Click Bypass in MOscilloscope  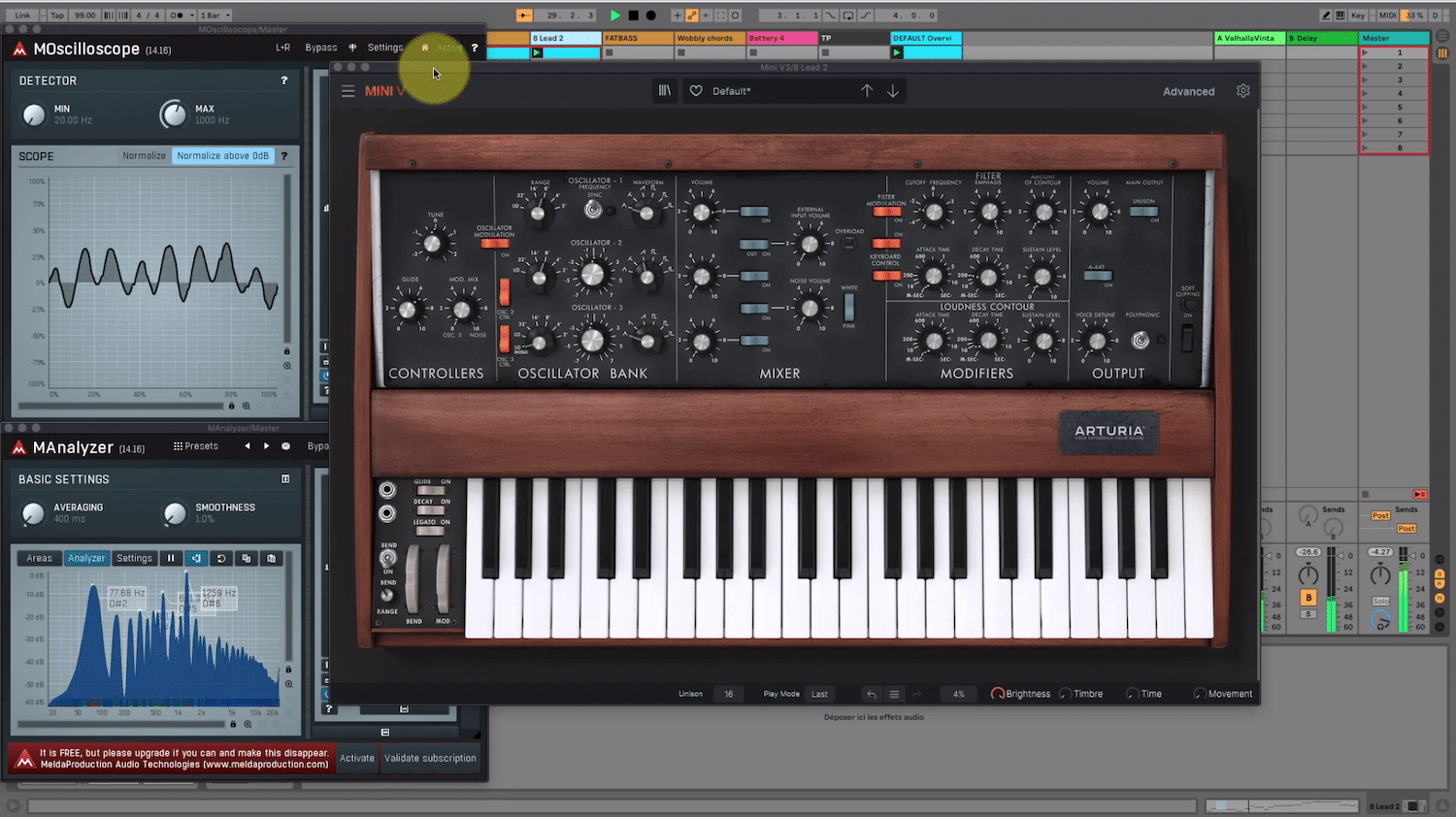[321, 48]
